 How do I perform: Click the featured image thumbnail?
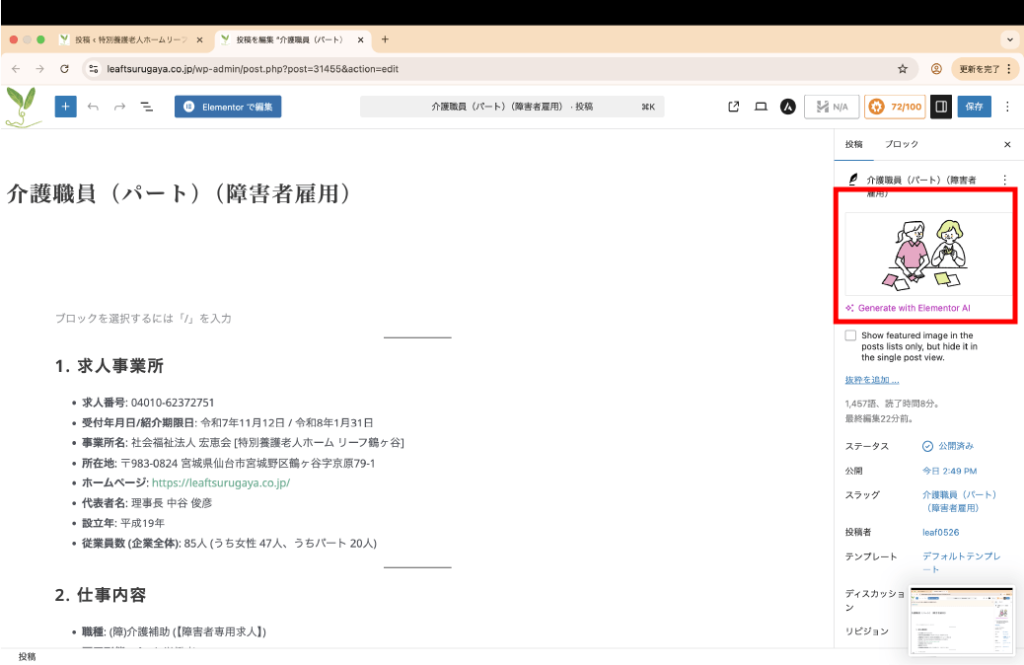(927, 255)
